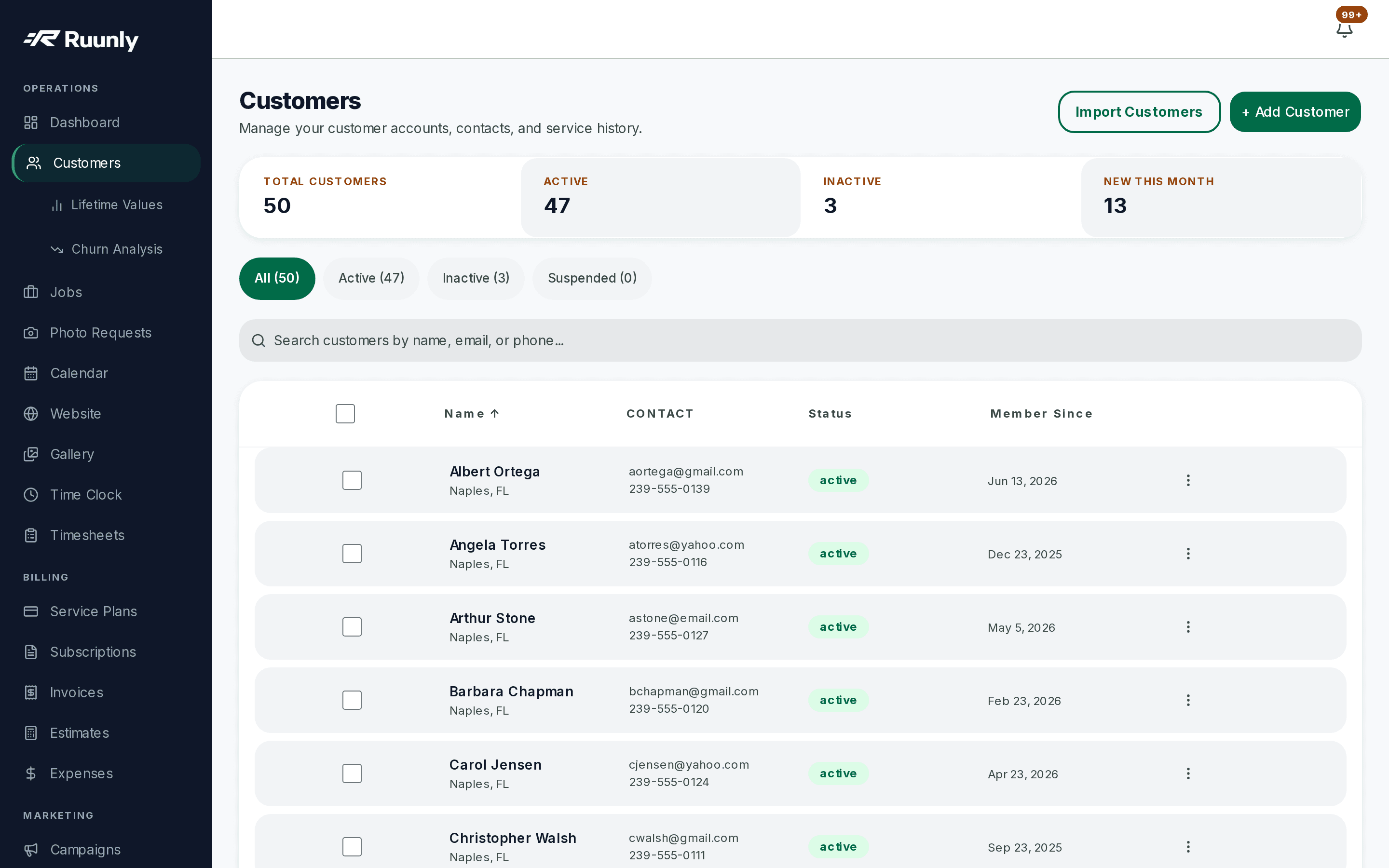
Task: Click the search magnifier icon
Action: (x=259, y=340)
